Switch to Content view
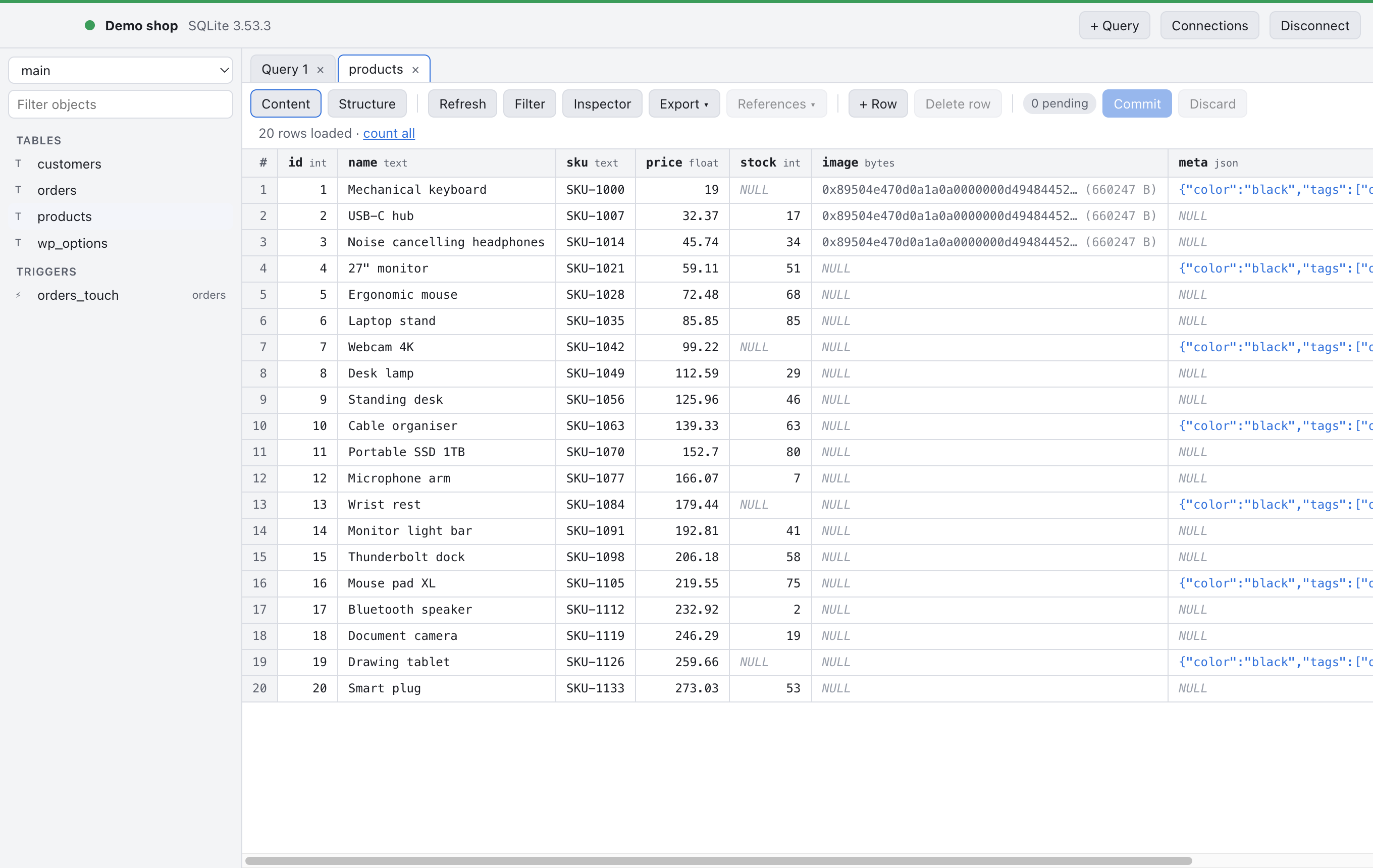1373x868 pixels. click(x=286, y=104)
